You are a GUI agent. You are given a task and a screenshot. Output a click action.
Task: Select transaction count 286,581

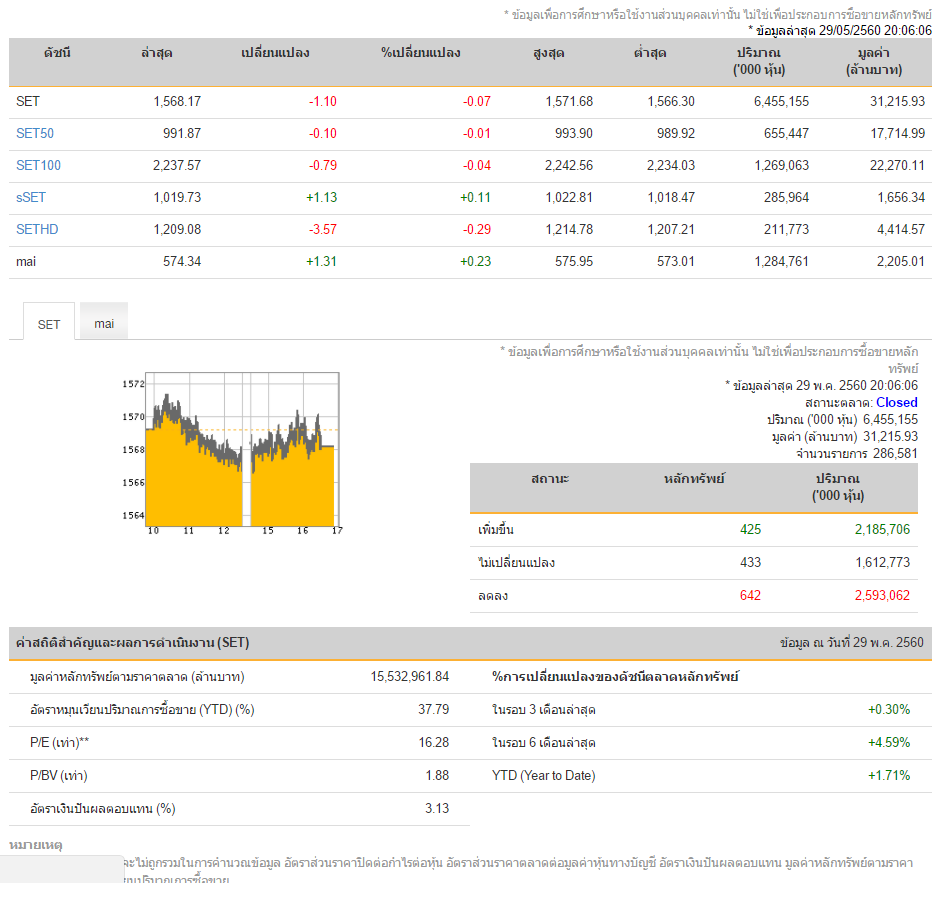pyautogui.click(x=895, y=454)
